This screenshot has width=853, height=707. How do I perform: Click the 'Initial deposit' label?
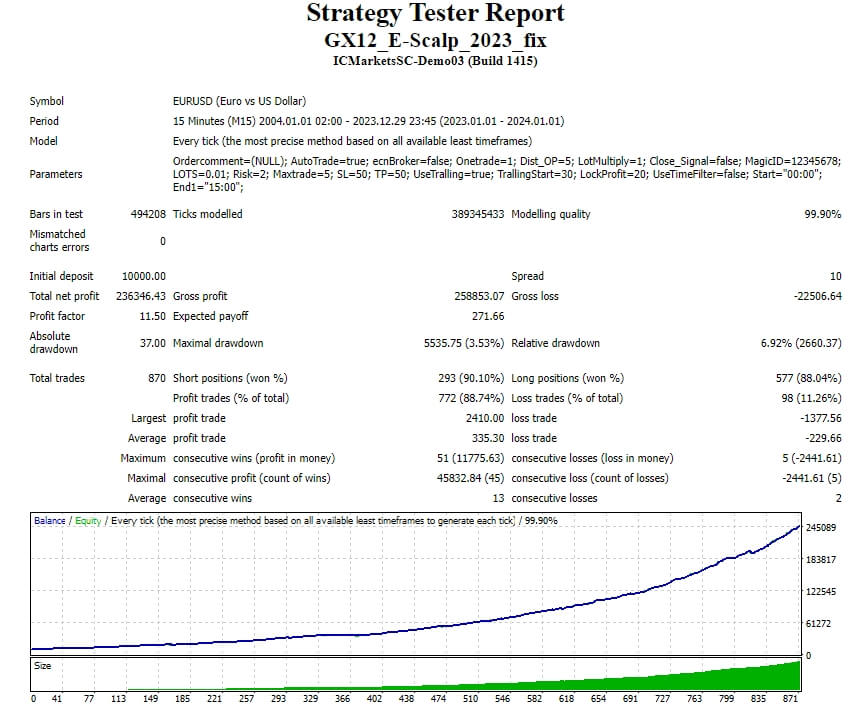point(61,276)
